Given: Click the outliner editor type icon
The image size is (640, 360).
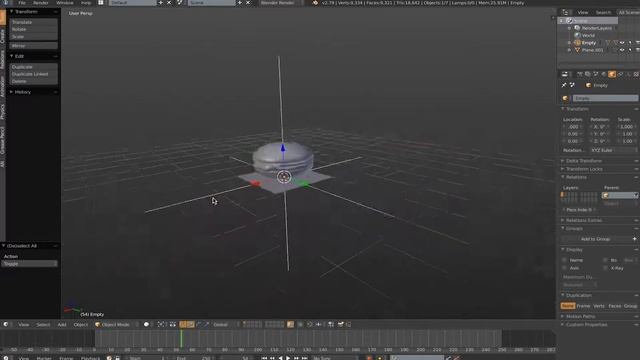Looking at the screenshot, I should click(565, 13).
